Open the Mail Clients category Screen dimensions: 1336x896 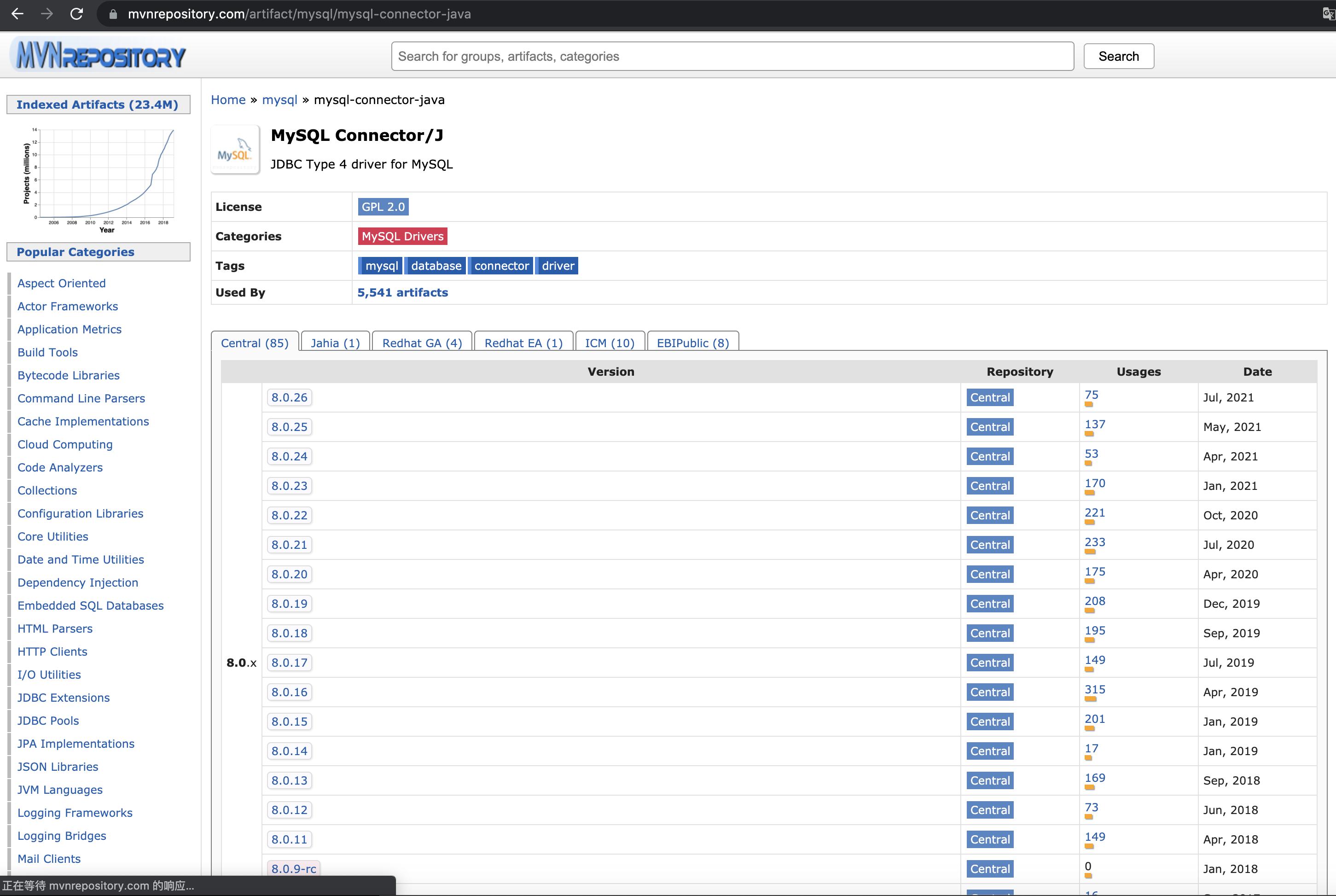[49, 859]
